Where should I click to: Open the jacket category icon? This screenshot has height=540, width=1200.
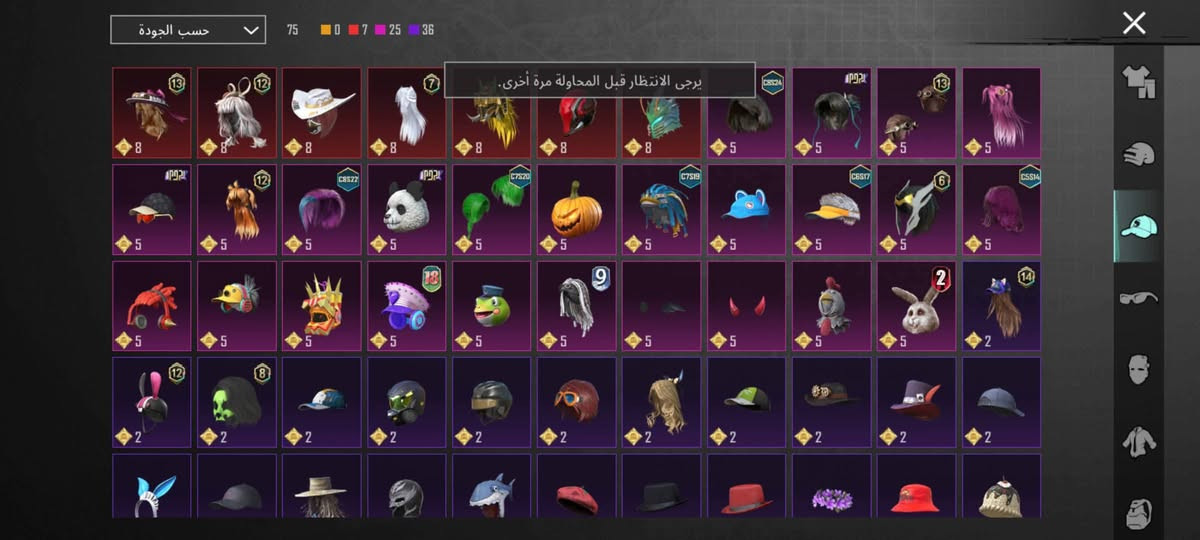(x=1138, y=441)
